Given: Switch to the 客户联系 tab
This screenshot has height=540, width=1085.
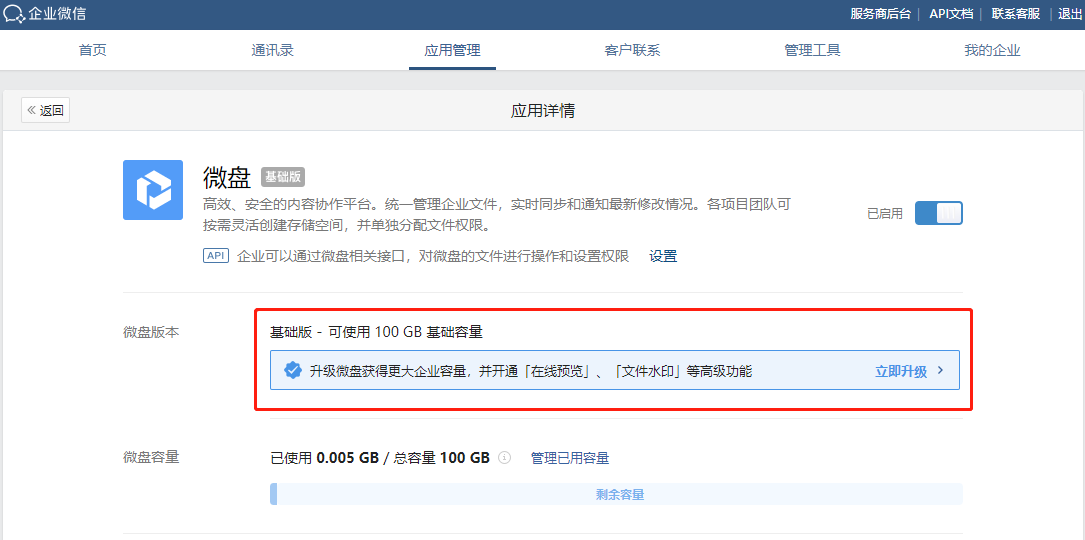Looking at the screenshot, I should [632, 50].
